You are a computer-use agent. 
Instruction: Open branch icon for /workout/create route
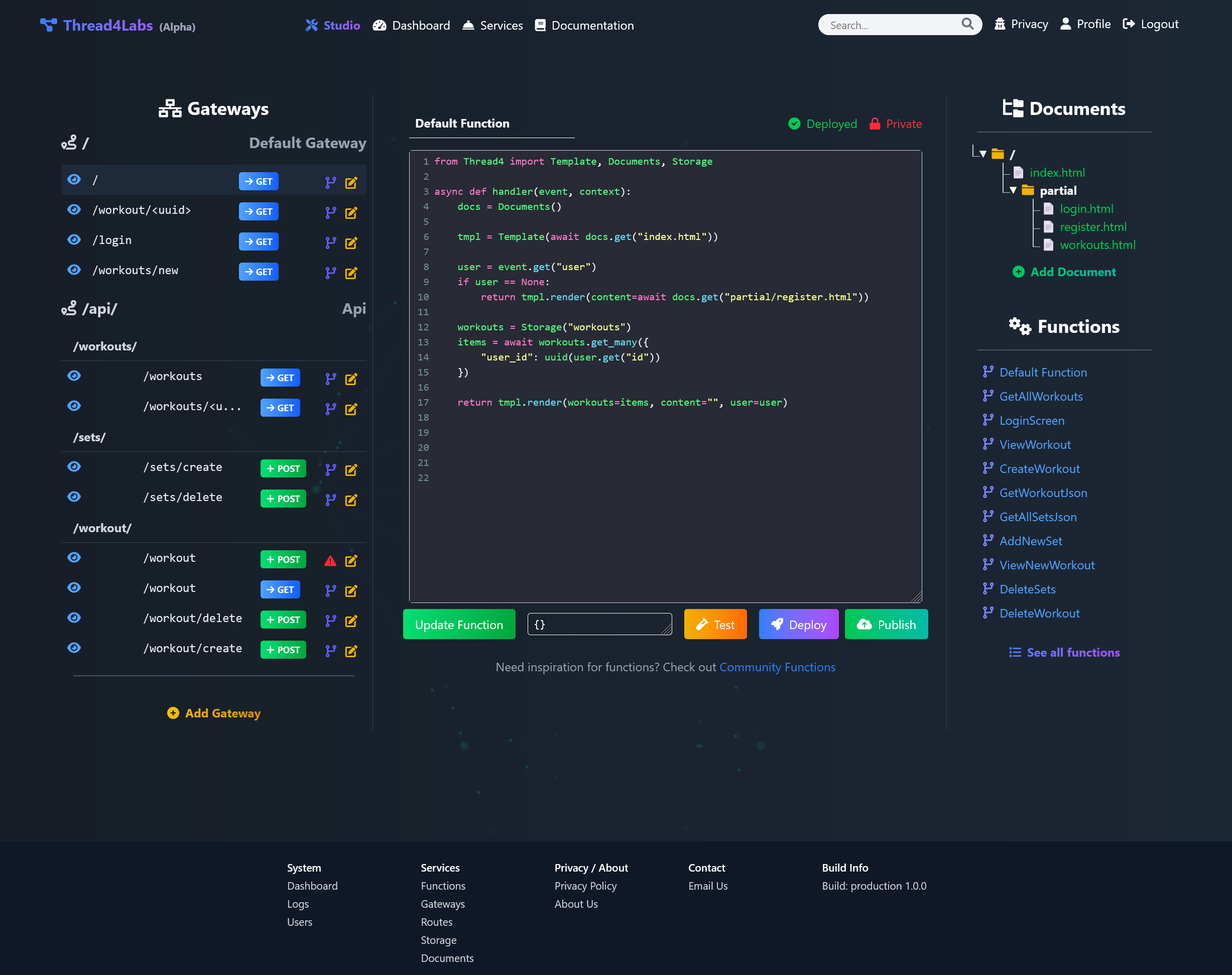330,651
